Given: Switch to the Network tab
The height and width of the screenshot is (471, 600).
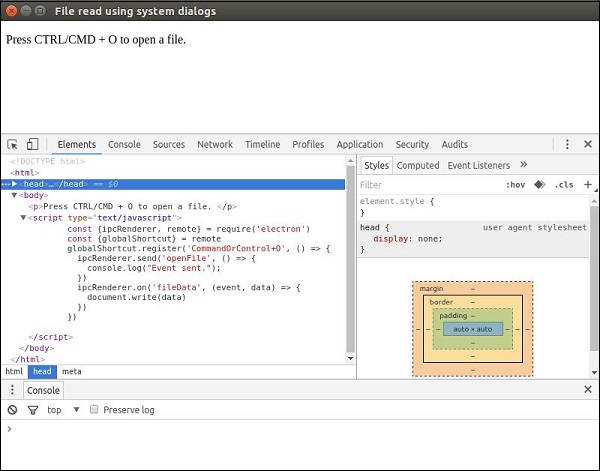Looking at the screenshot, I should [x=214, y=145].
